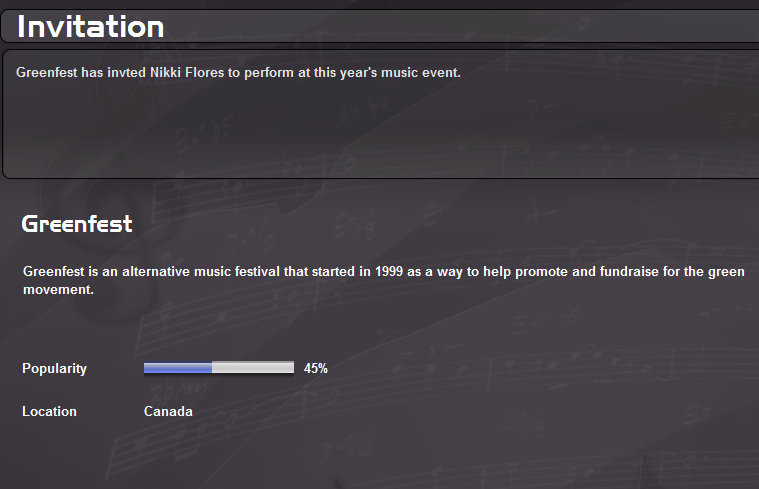Click the empty area of the invitation message box
The height and width of the screenshot is (489, 759).
380,130
